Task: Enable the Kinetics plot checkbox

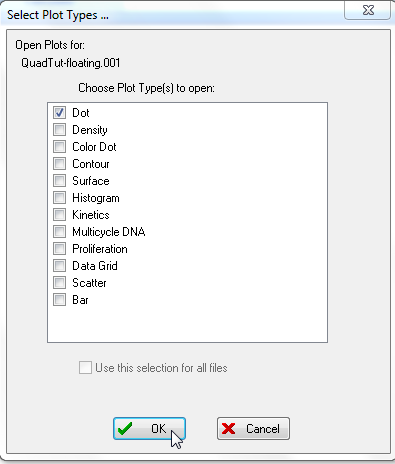Action: [x=59, y=215]
